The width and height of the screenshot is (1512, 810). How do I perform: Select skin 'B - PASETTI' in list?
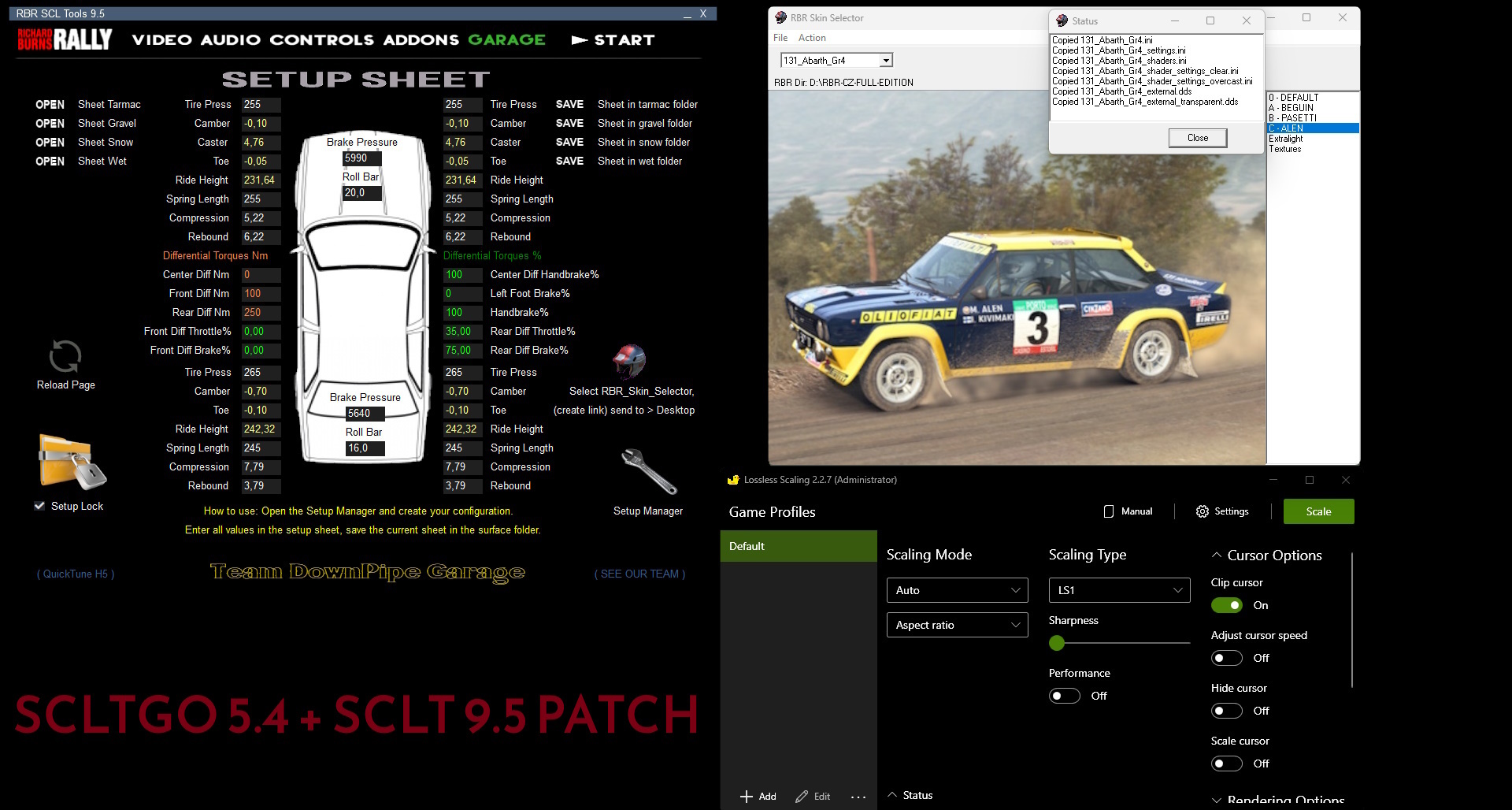click(x=1313, y=118)
